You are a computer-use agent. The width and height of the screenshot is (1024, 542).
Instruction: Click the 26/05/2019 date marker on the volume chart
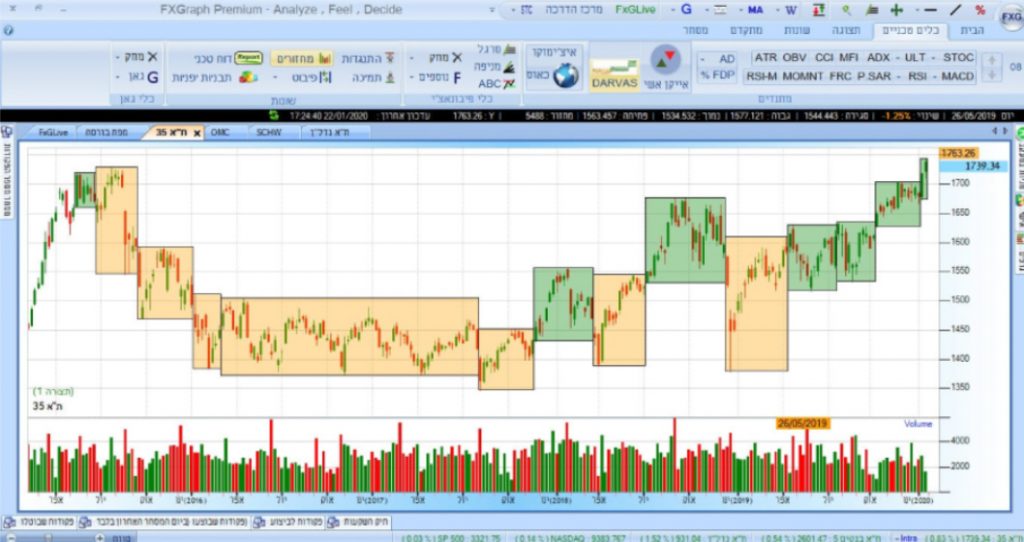click(x=802, y=423)
